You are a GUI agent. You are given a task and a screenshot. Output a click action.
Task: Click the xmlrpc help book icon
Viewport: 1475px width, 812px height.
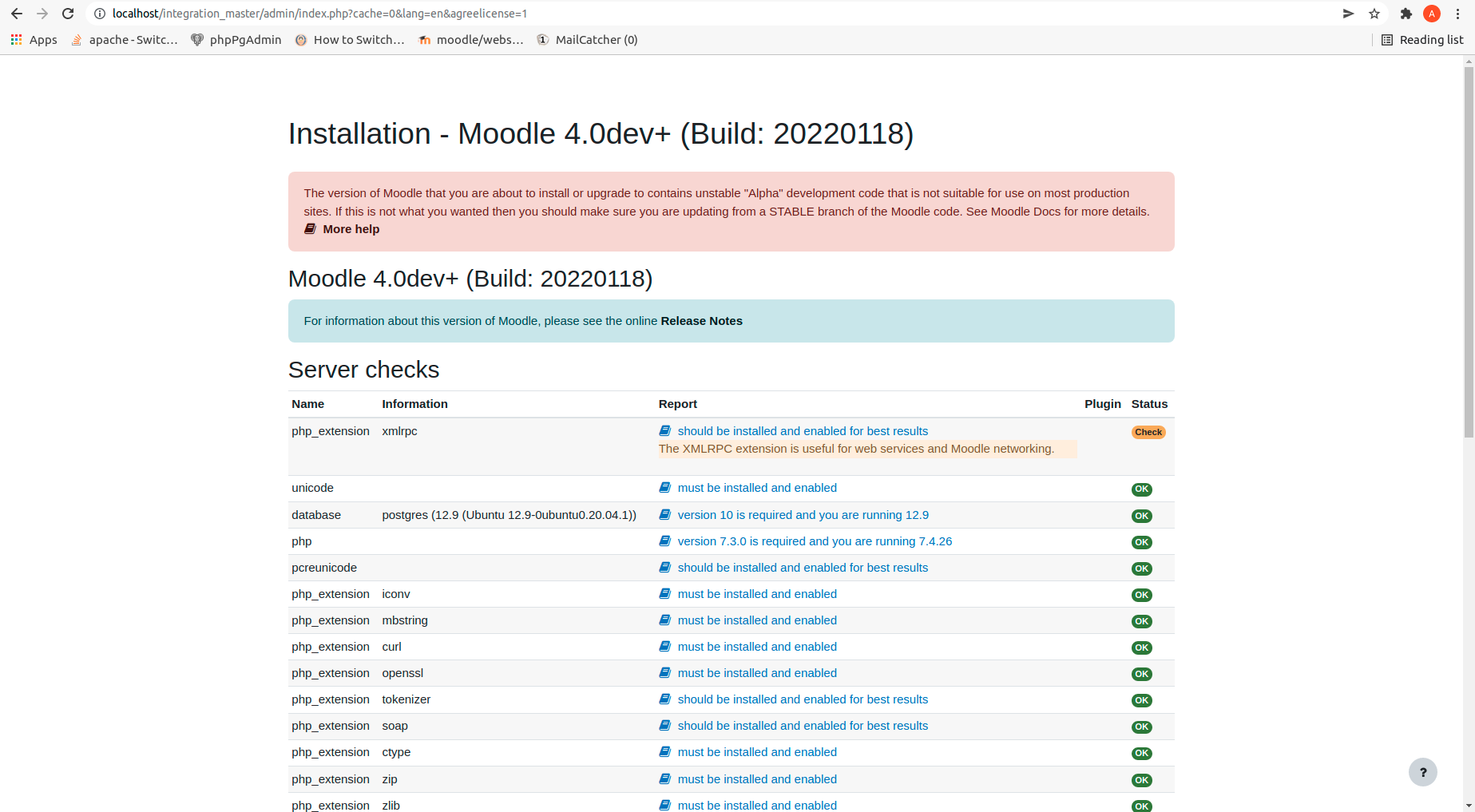point(664,431)
